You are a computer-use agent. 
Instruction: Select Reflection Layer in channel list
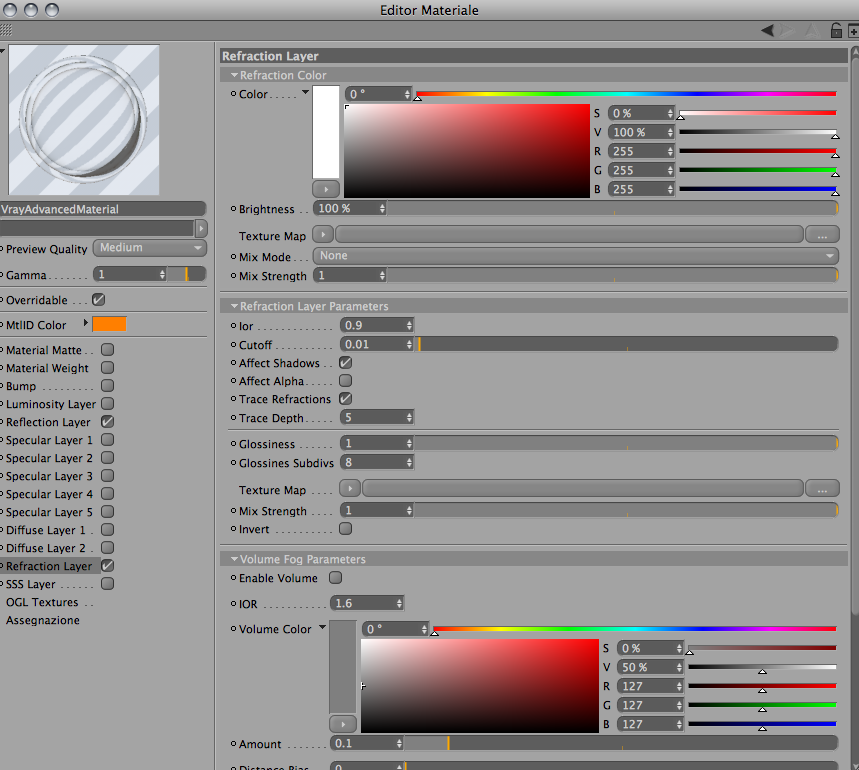(x=48, y=422)
